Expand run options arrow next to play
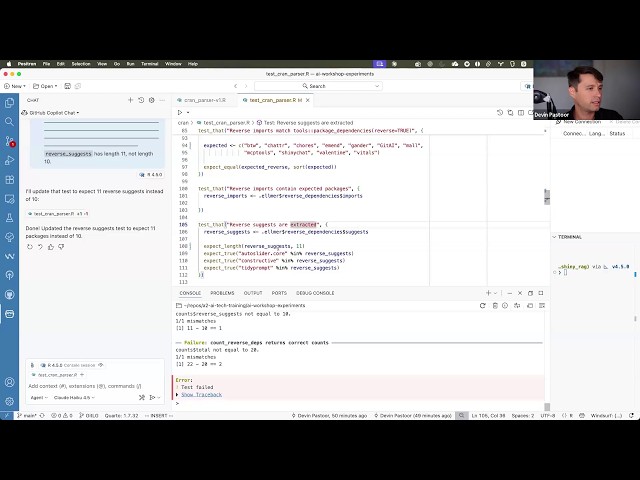640x480 pixels. 188,112
